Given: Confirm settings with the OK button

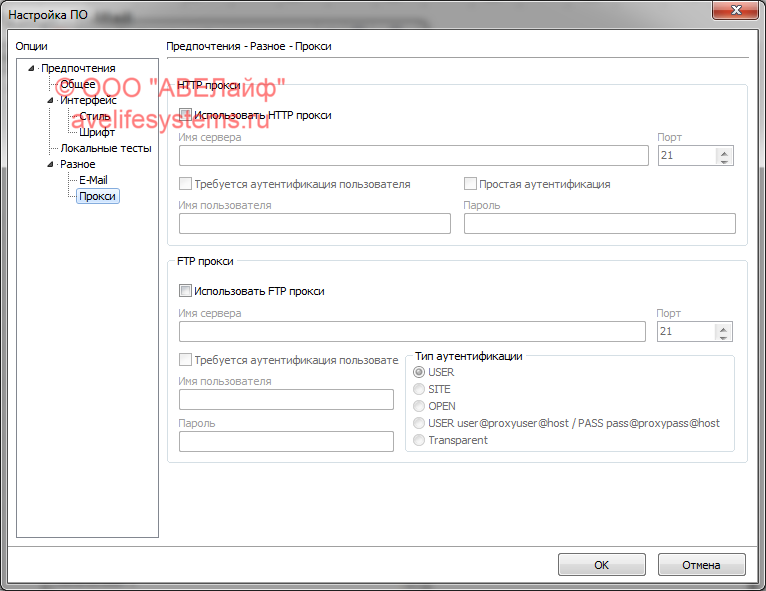Looking at the screenshot, I should [601, 565].
